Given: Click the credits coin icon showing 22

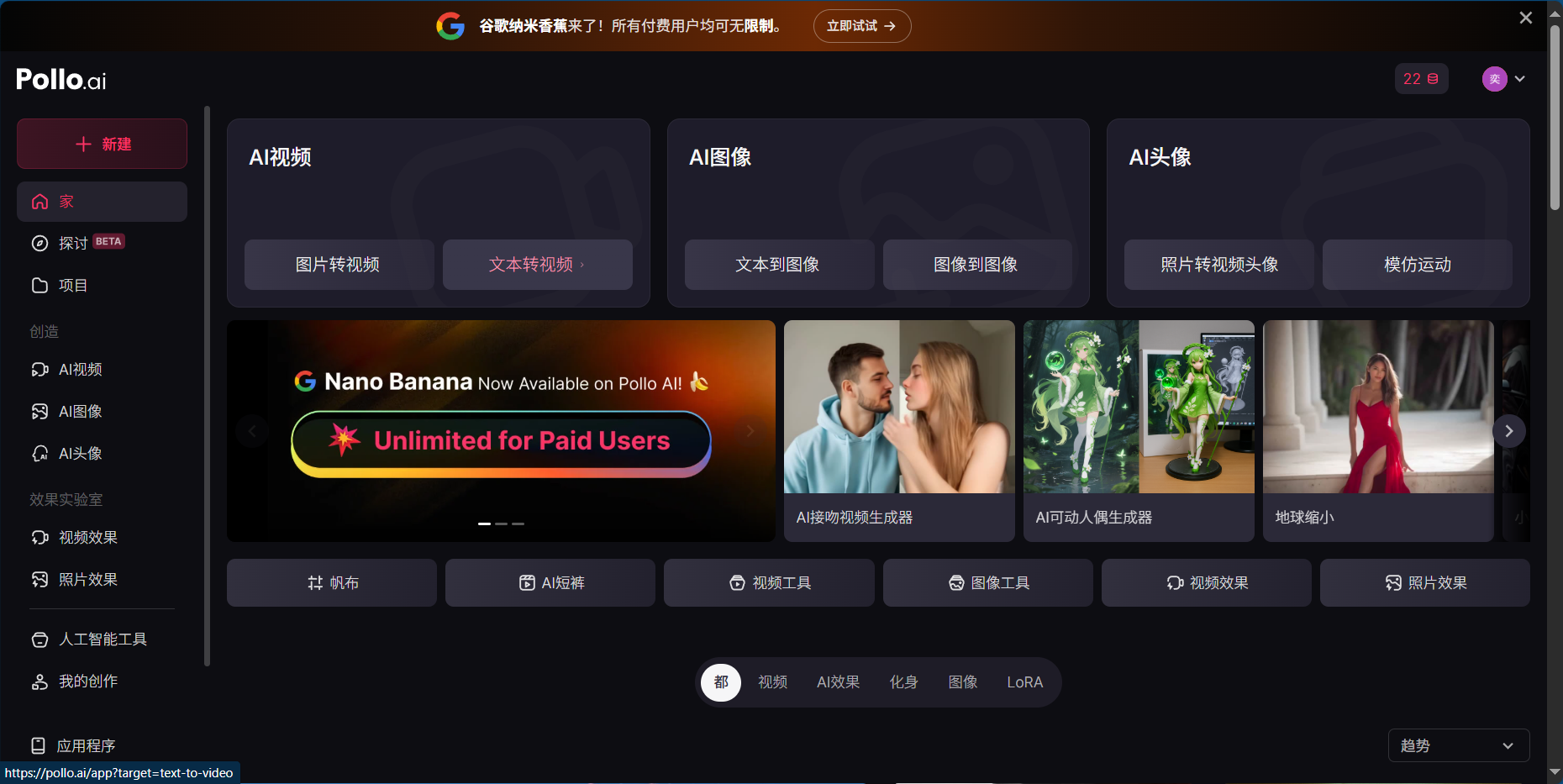Looking at the screenshot, I should click(1433, 79).
